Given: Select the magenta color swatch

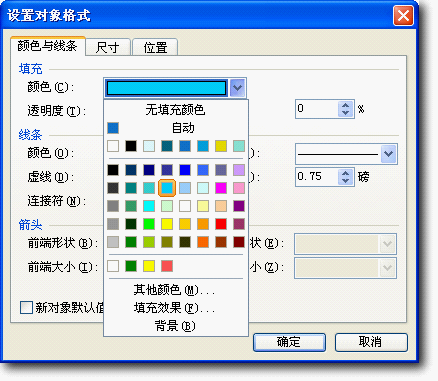Looking at the screenshot, I should (x=221, y=188).
